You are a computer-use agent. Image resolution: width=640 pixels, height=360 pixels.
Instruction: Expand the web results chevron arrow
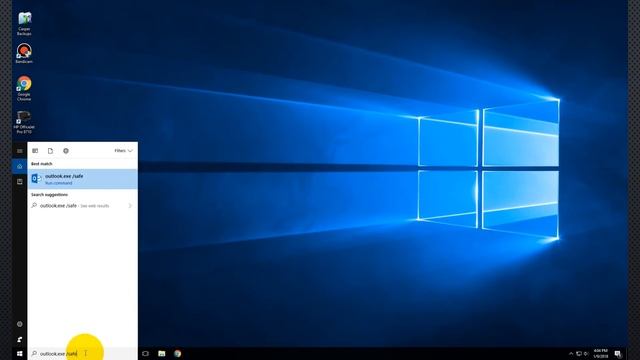130,206
